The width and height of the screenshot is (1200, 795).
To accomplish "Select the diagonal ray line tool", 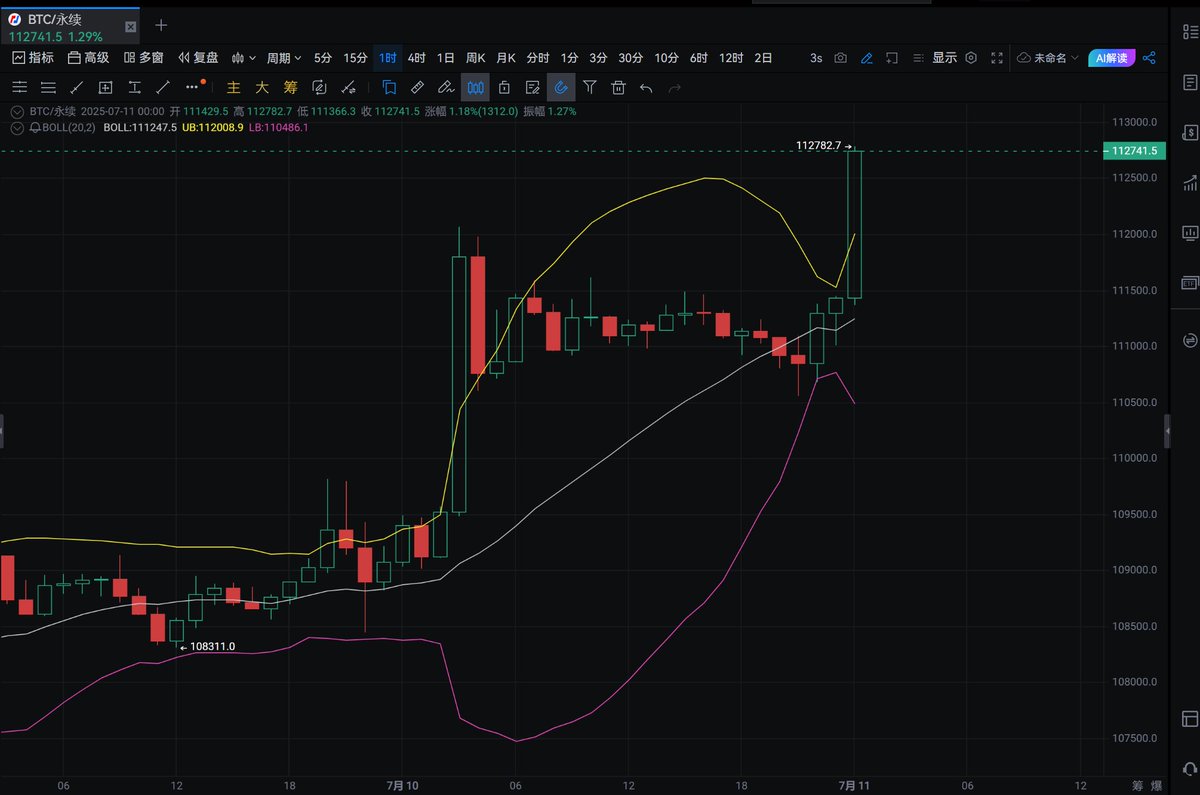I will coord(164,88).
